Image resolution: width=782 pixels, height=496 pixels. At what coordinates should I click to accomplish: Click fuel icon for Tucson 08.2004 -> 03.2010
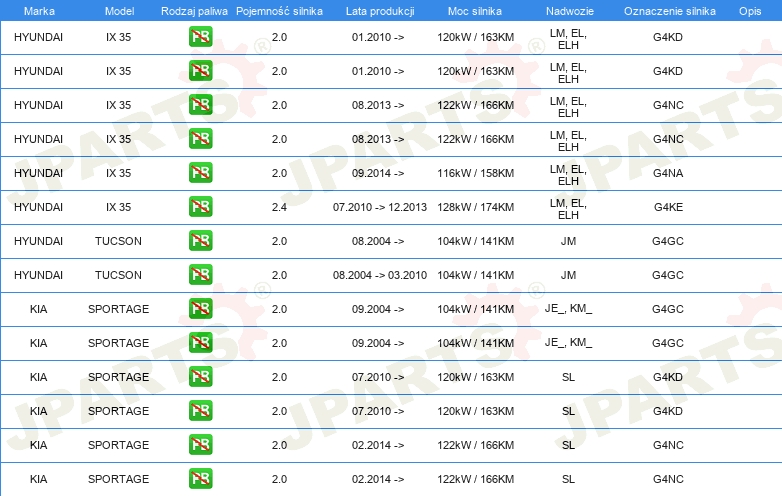pos(201,275)
